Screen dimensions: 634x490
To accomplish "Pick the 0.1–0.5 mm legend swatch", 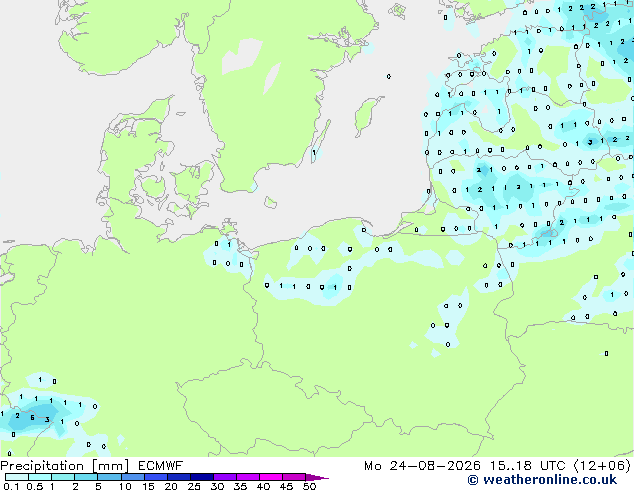I will [x=17, y=477].
